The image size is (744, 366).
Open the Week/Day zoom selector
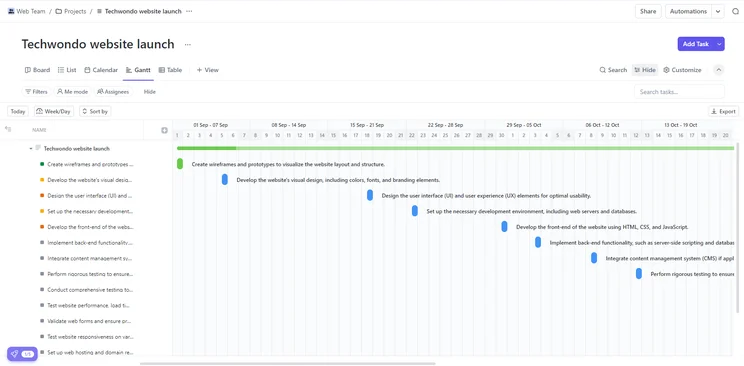tap(54, 112)
